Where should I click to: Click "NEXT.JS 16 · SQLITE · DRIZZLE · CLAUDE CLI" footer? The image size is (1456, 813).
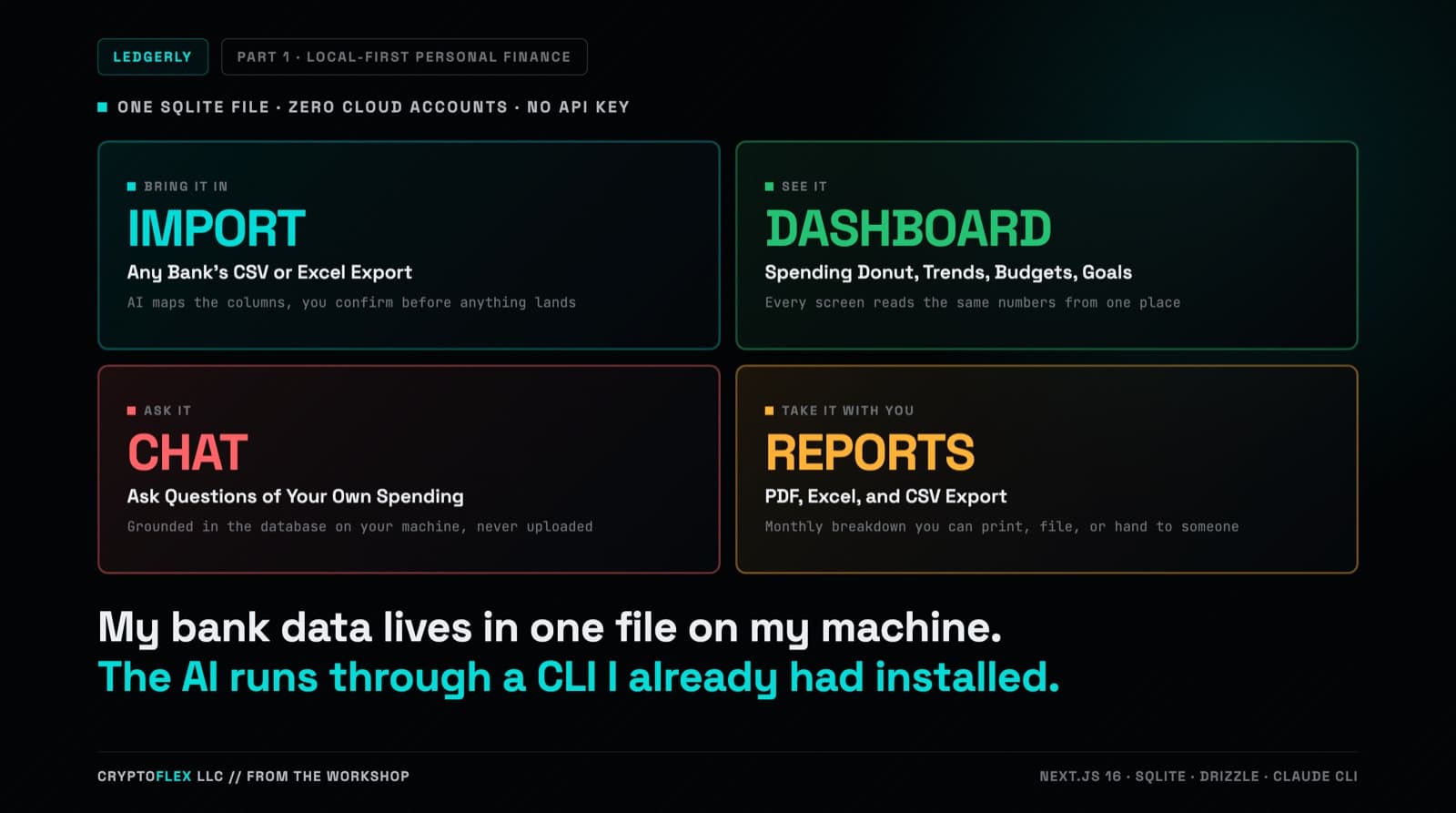point(1198,777)
